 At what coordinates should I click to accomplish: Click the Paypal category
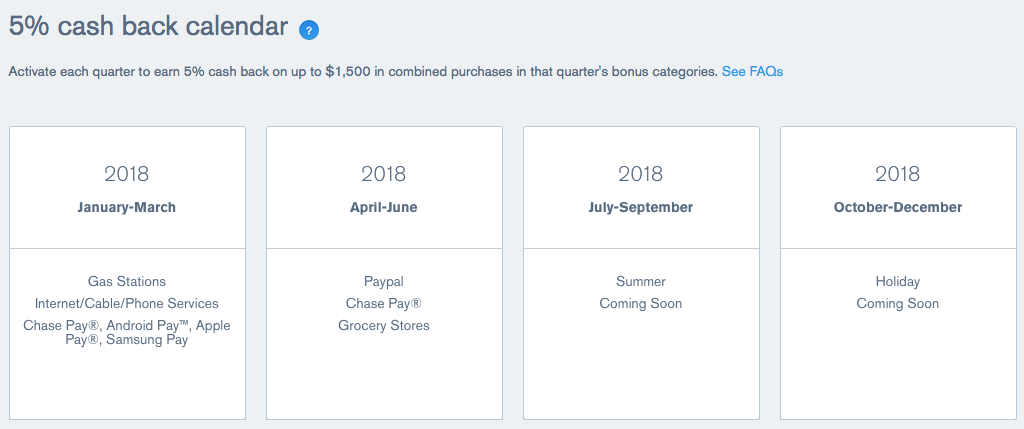384,281
